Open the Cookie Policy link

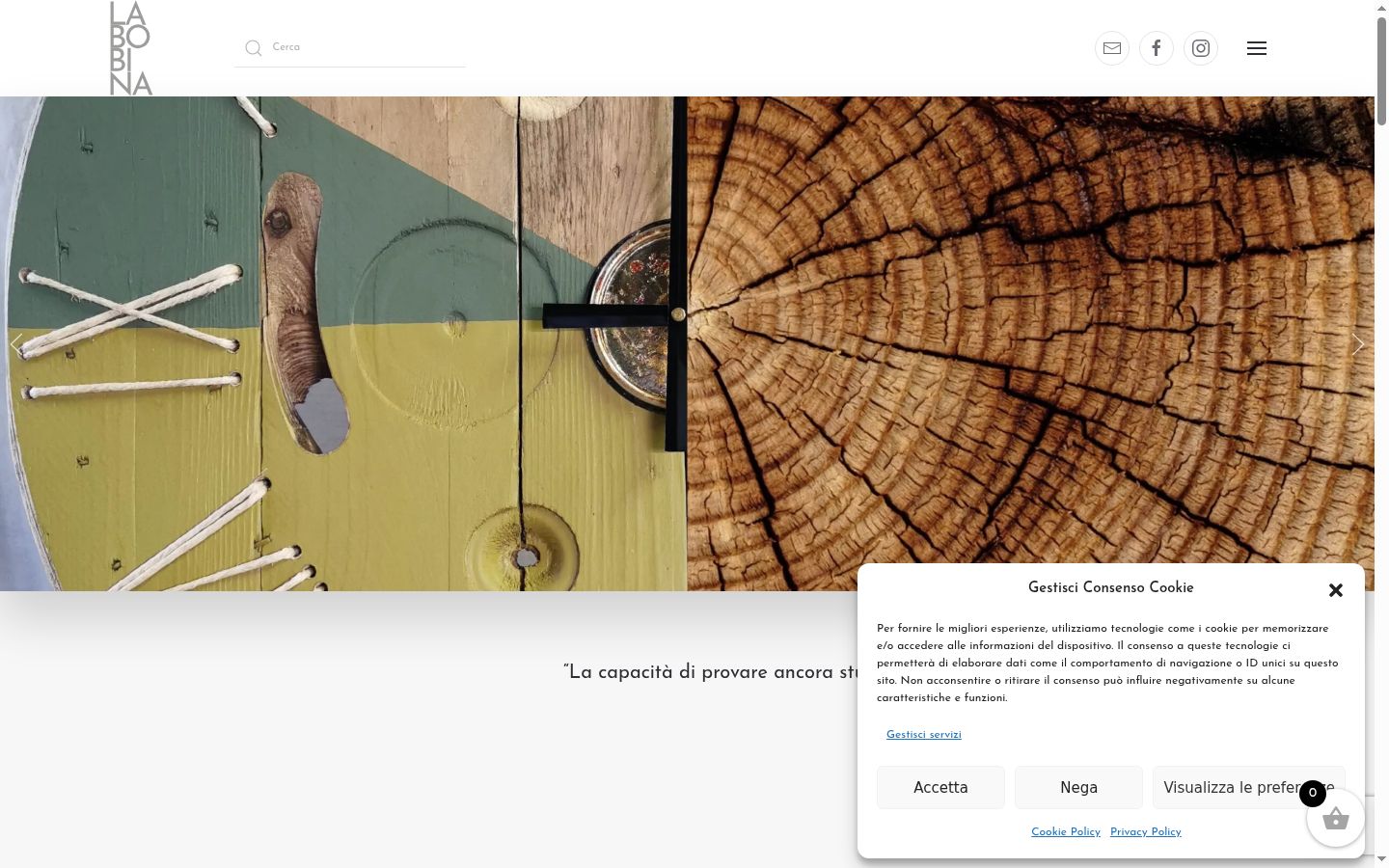coord(1066,832)
